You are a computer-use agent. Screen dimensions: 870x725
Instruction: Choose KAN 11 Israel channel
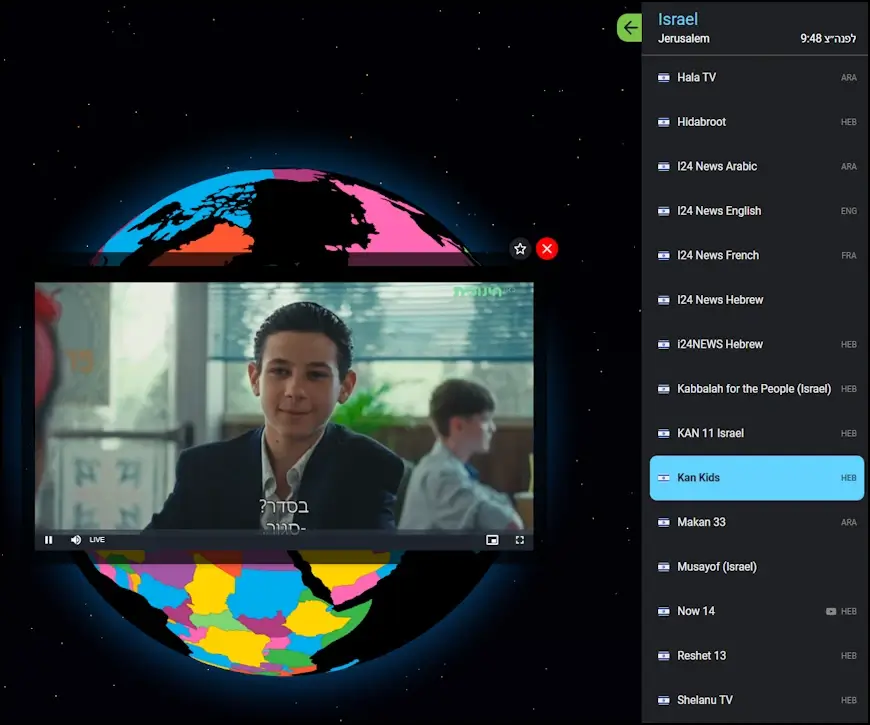(710, 433)
